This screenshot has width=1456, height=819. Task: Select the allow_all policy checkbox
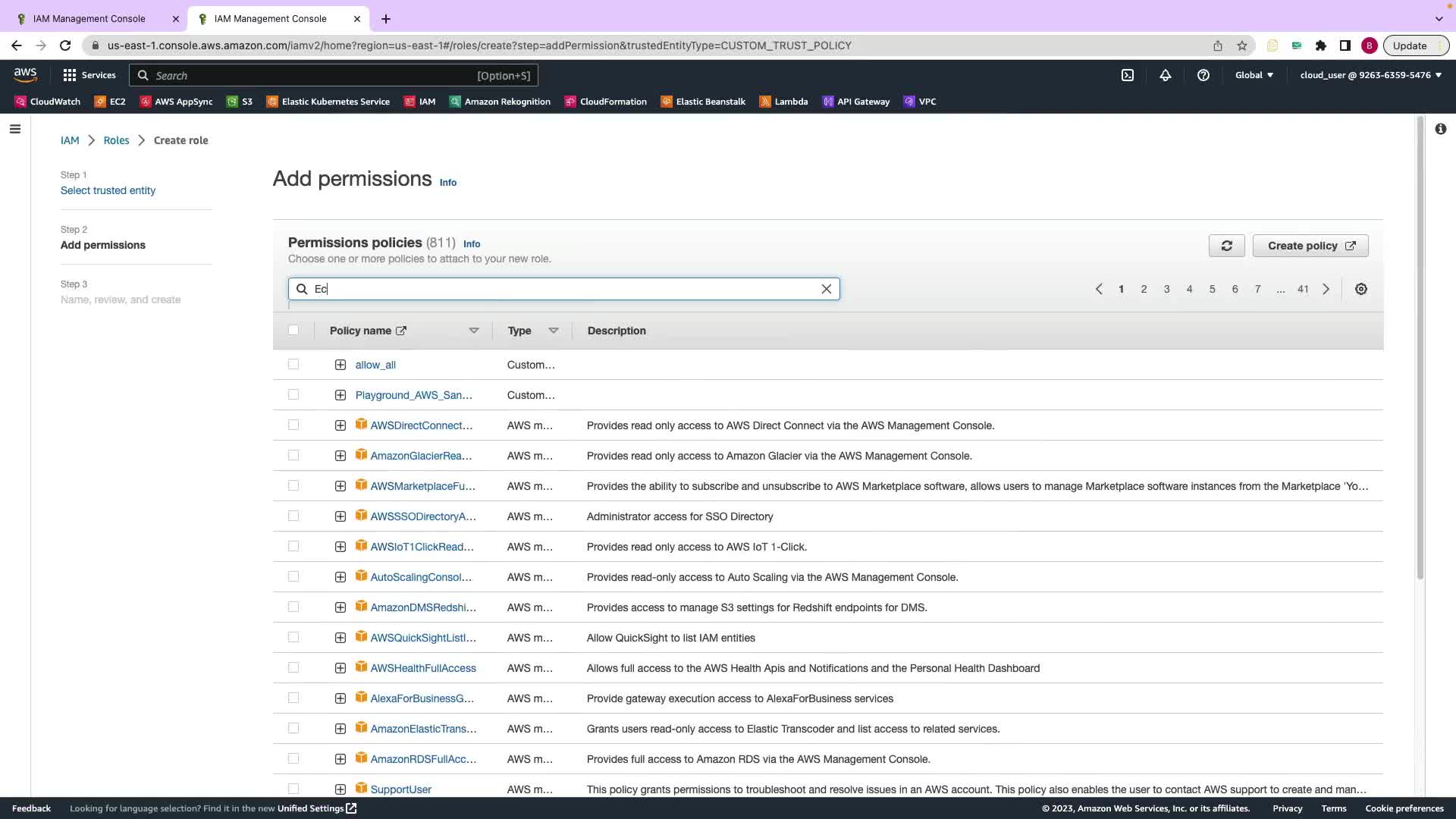(293, 365)
